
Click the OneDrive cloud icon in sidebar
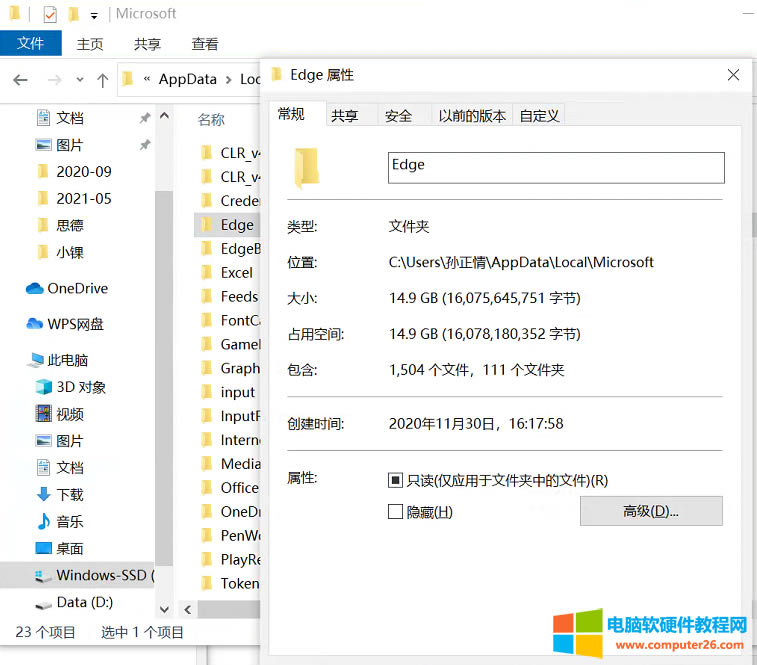tap(35, 288)
